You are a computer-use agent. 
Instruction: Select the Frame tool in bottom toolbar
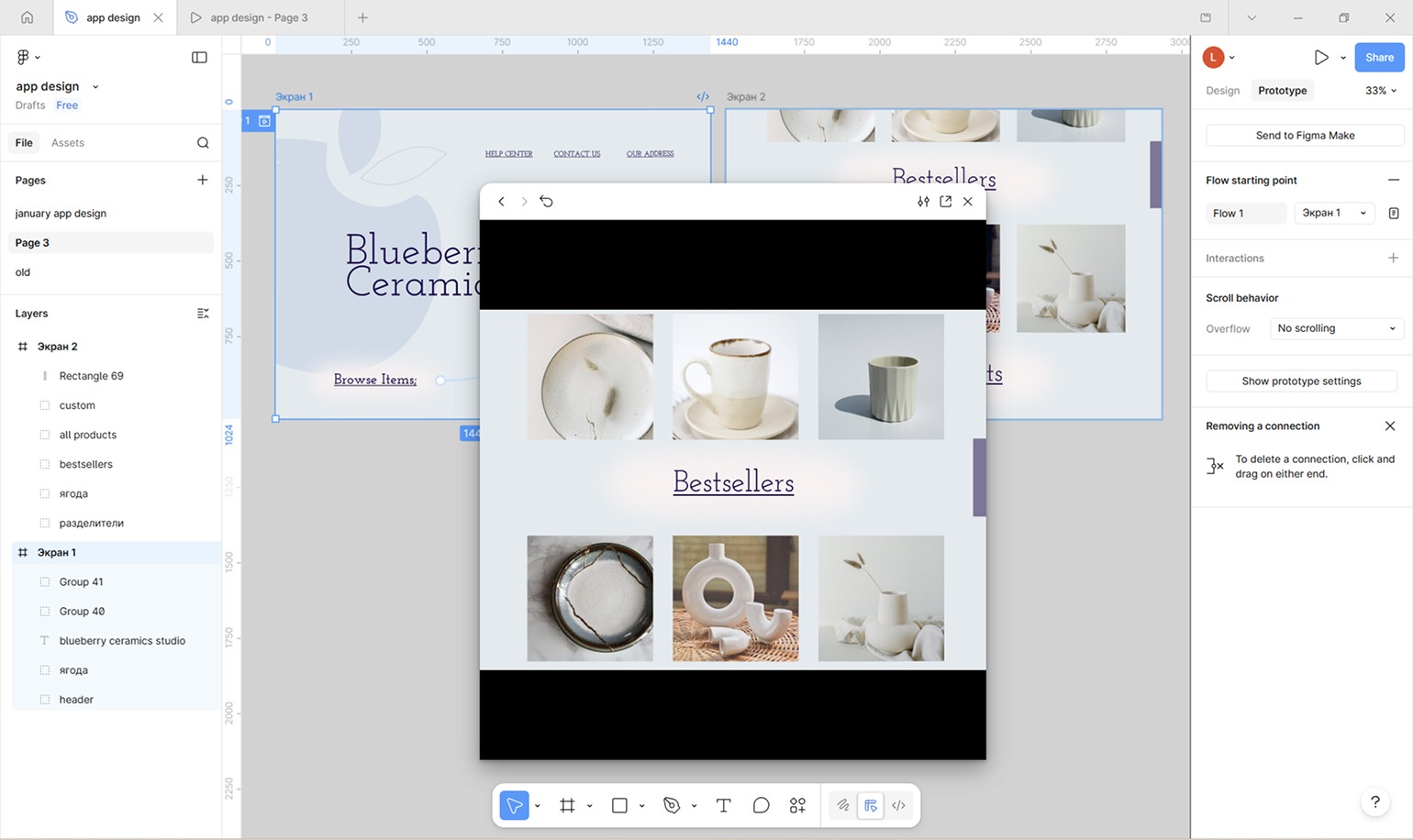pos(567,805)
